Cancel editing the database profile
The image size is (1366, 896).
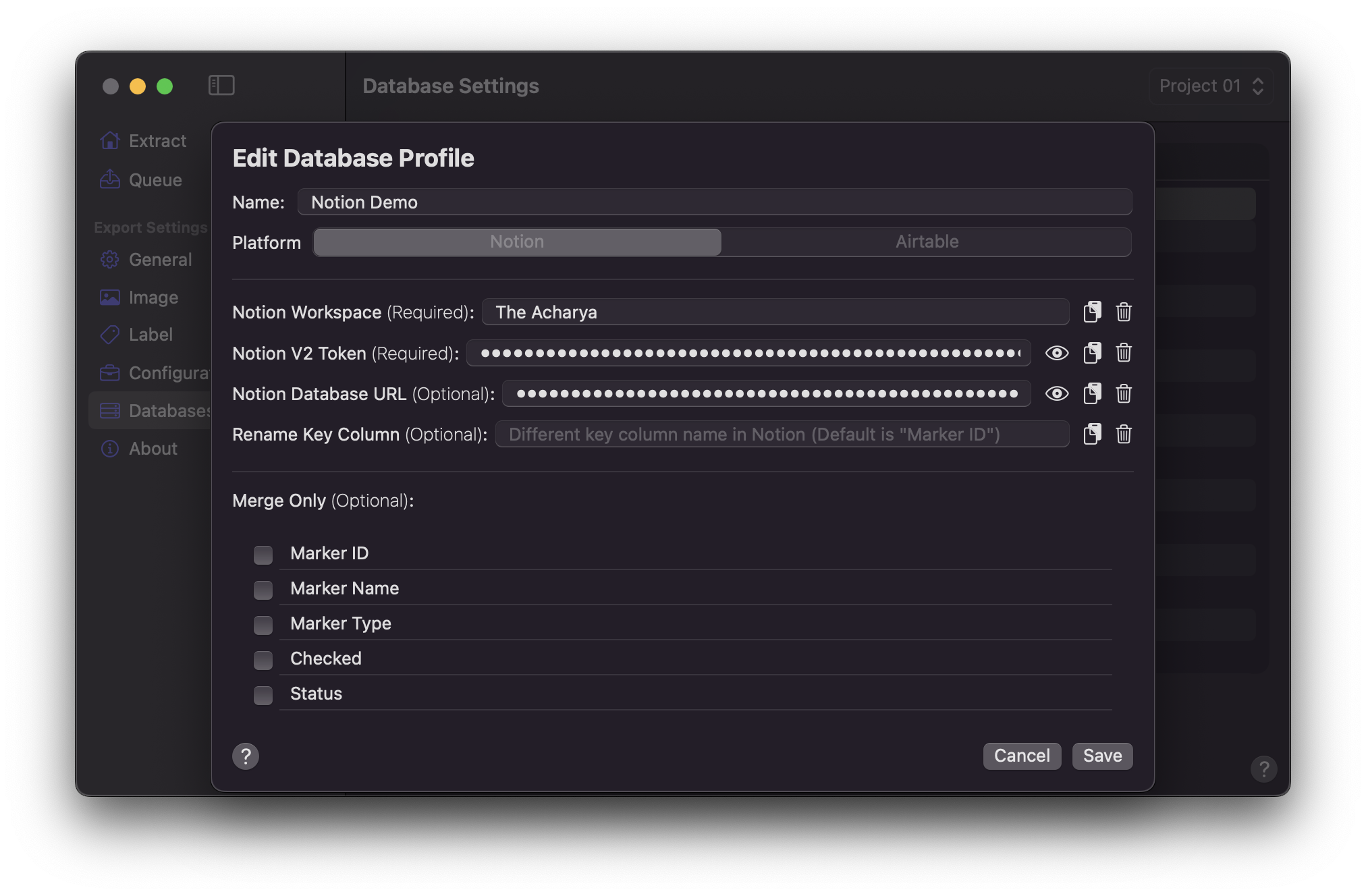point(1021,755)
